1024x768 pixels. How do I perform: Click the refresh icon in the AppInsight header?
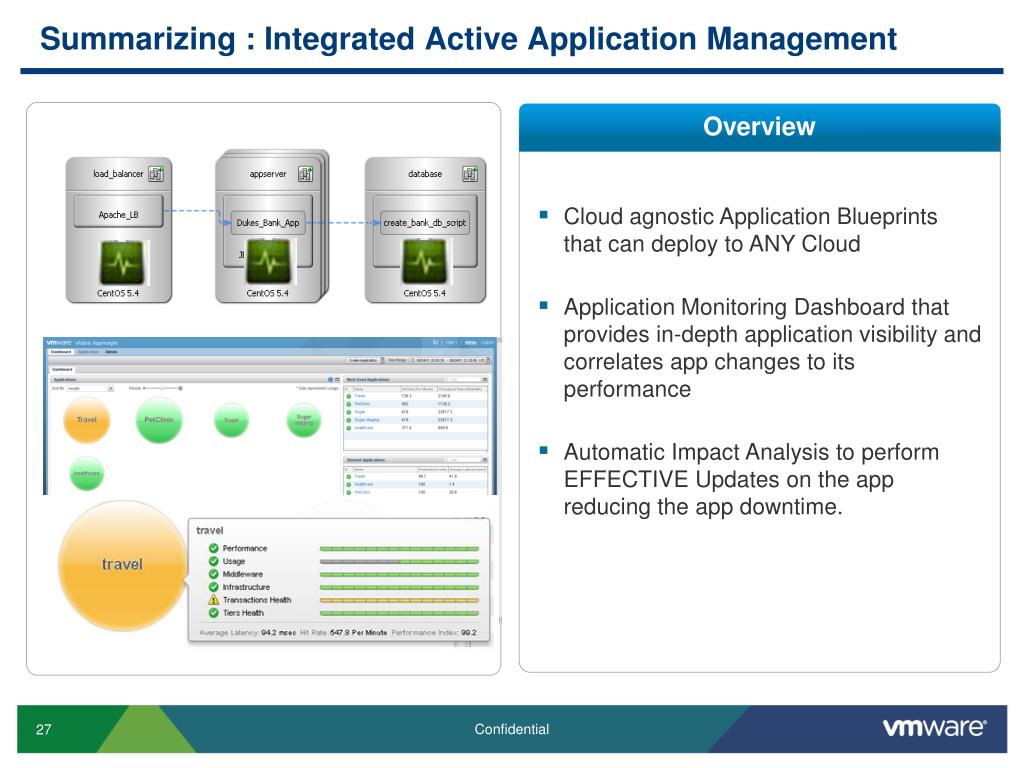436,342
